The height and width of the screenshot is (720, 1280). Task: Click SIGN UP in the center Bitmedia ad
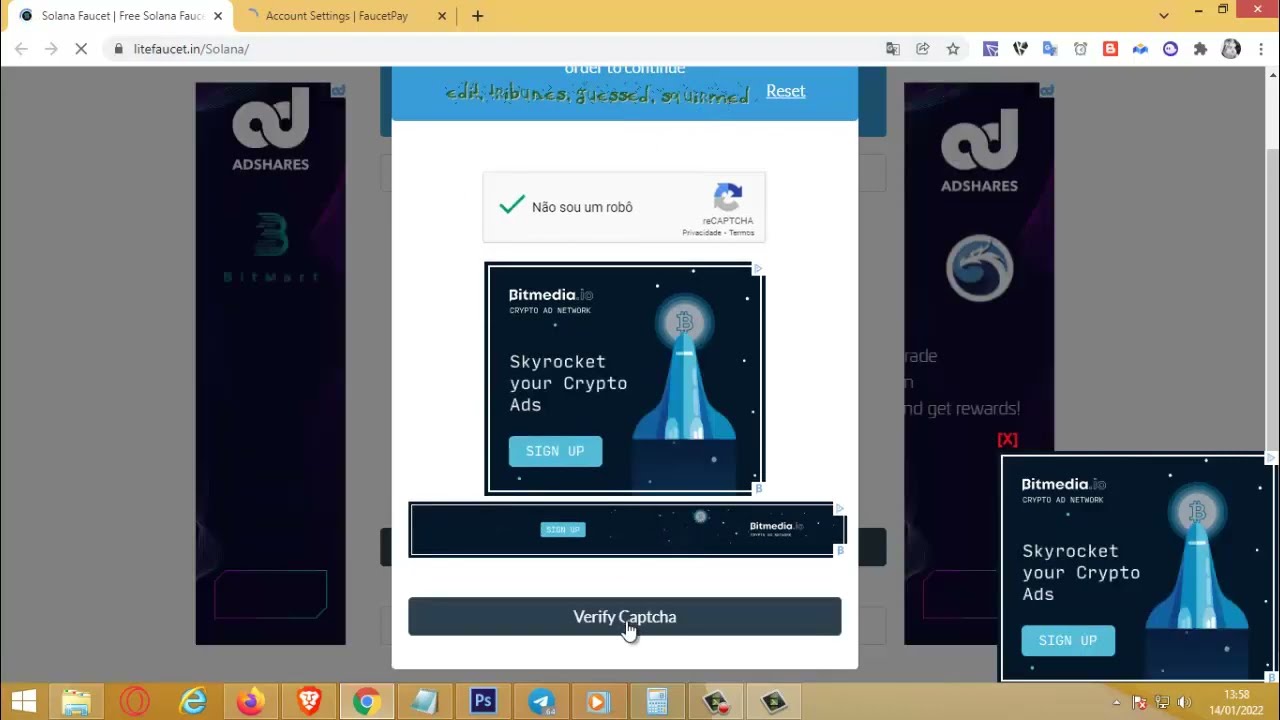[555, 451]
